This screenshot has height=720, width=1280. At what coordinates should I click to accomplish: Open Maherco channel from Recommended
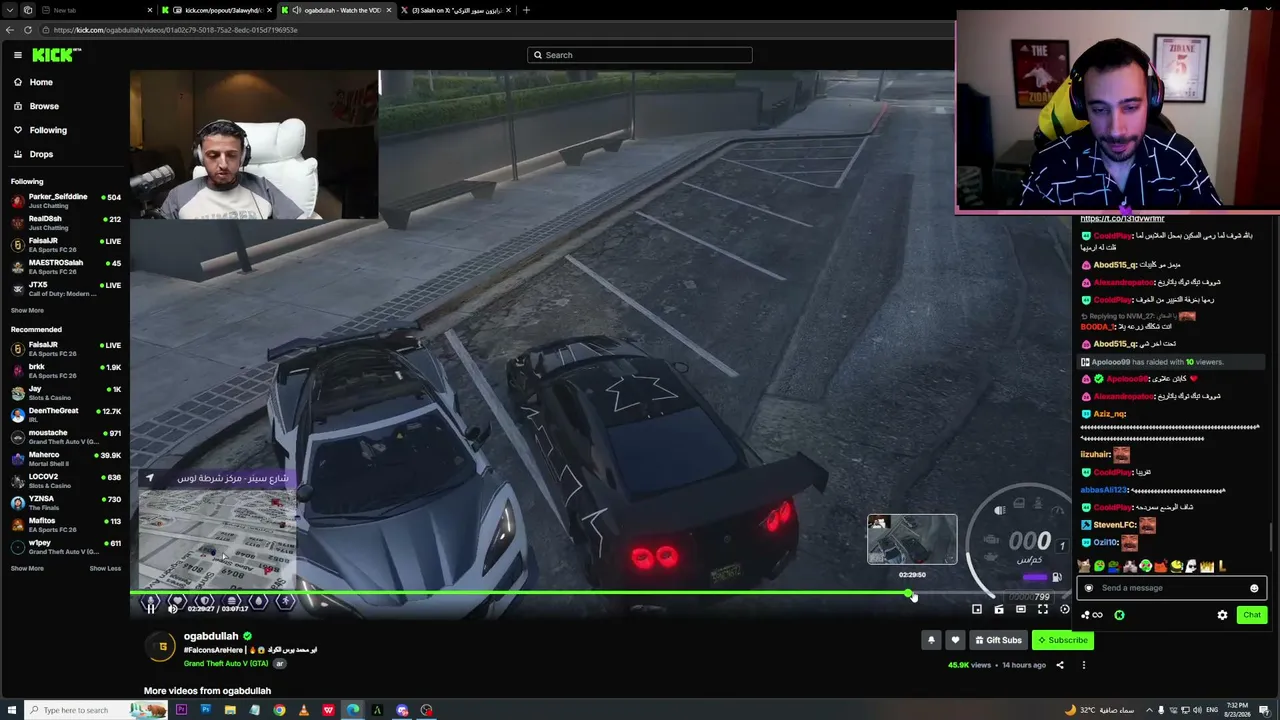point(65,459)
